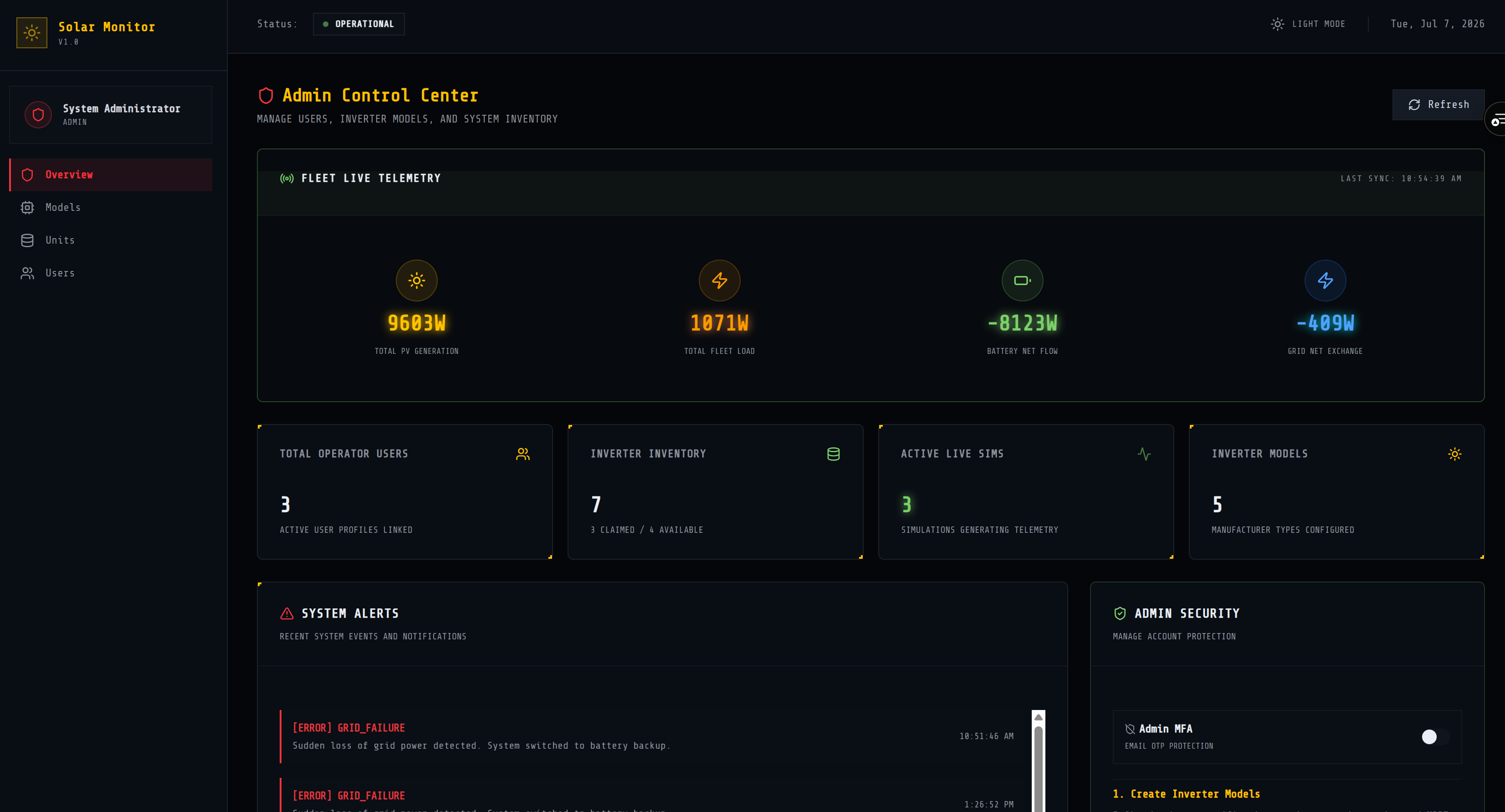Viewport: 1505px width, 812px height.
Task: Click the Solar Monitor sun logo
Action: 32,33
